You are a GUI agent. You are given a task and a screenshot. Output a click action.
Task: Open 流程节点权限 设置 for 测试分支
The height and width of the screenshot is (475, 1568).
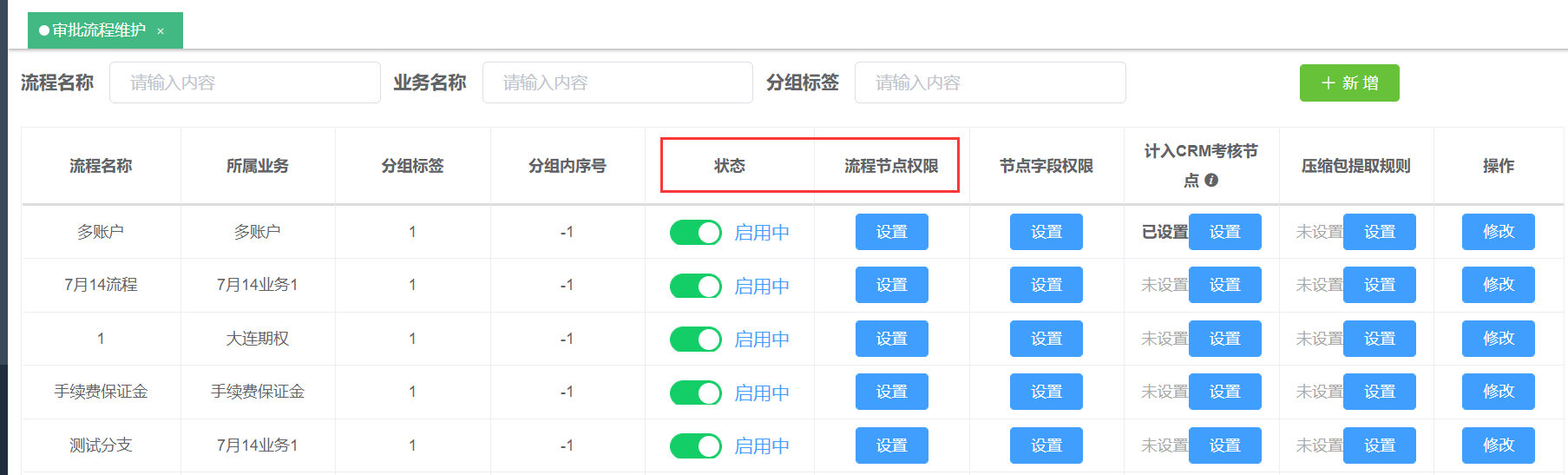point(892,445)
